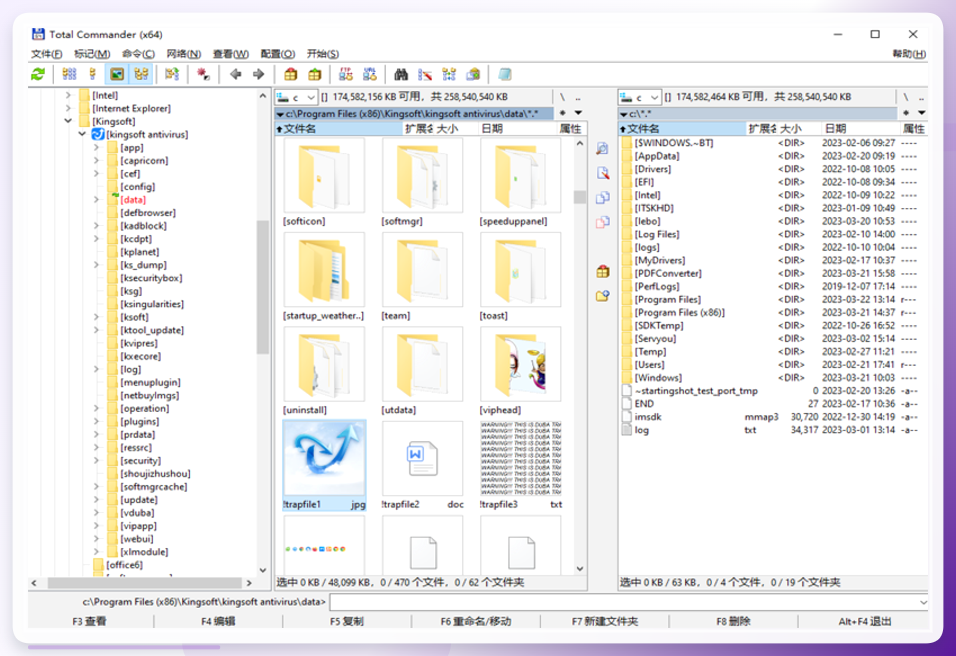Select the !trapfile1 jpg thumbnail
The width and height of the screenshot is (956, 656).
(324, 465)
